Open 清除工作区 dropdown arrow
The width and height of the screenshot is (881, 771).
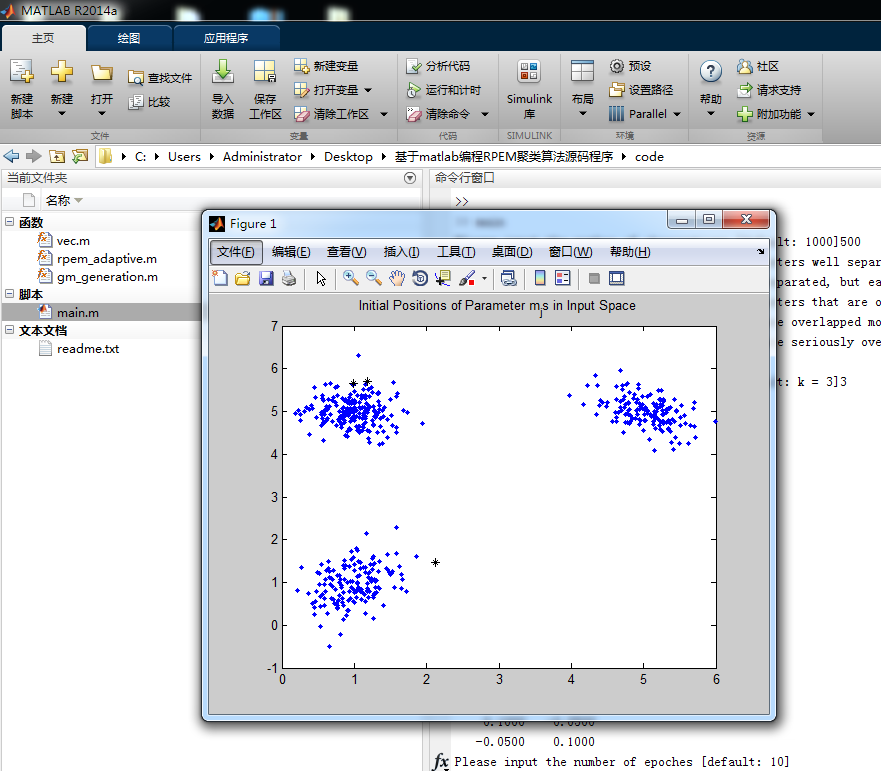(x=384, y=114)
